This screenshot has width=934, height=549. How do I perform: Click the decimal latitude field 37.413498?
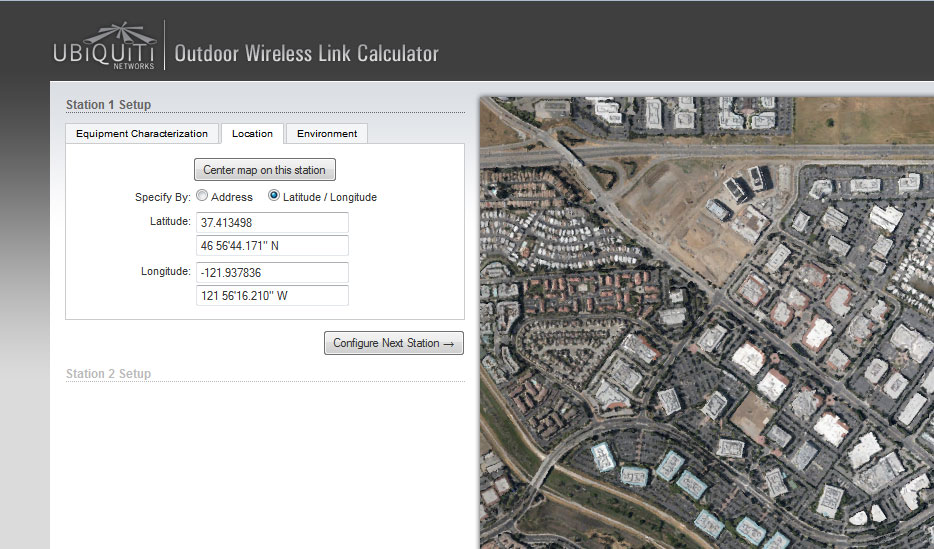pyautogui.click(x=272, y=222)
